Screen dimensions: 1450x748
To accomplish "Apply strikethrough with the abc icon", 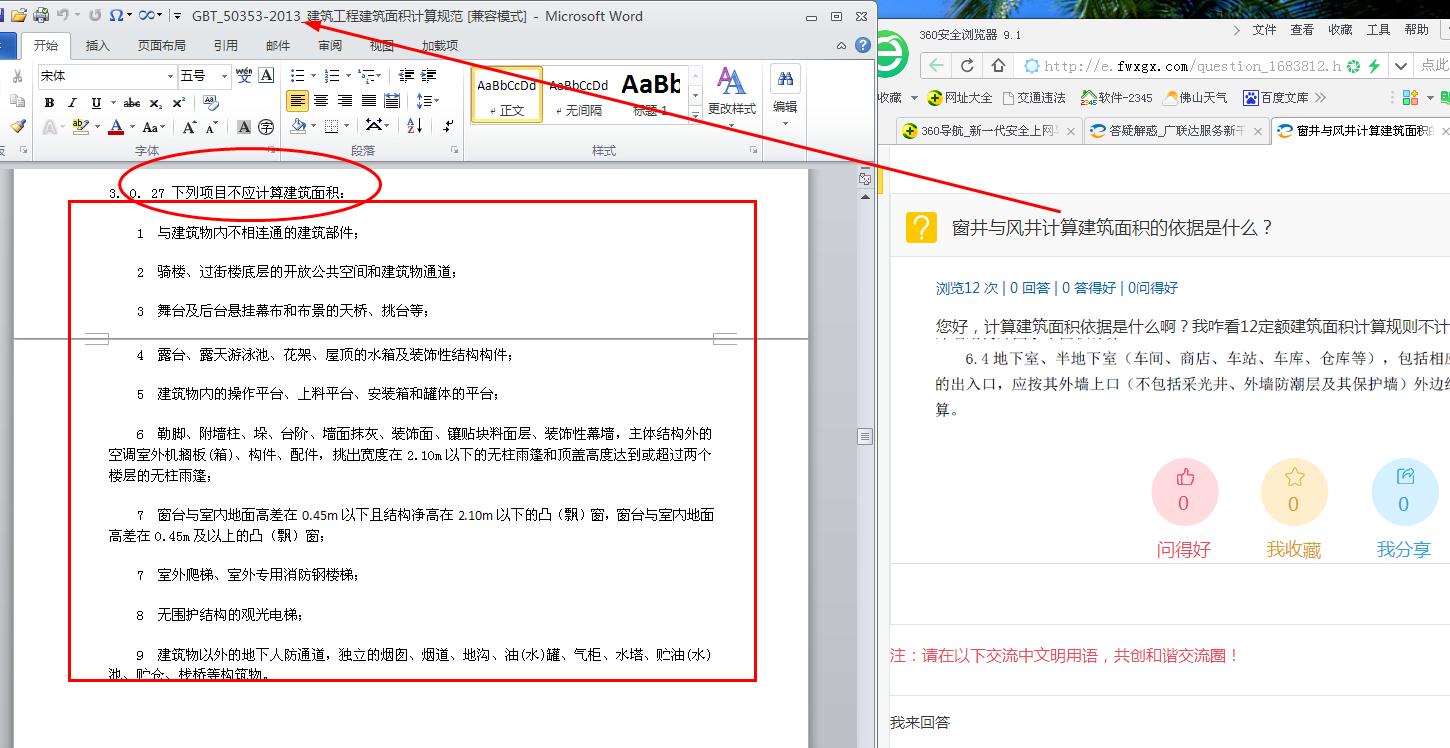I will 132,102.
